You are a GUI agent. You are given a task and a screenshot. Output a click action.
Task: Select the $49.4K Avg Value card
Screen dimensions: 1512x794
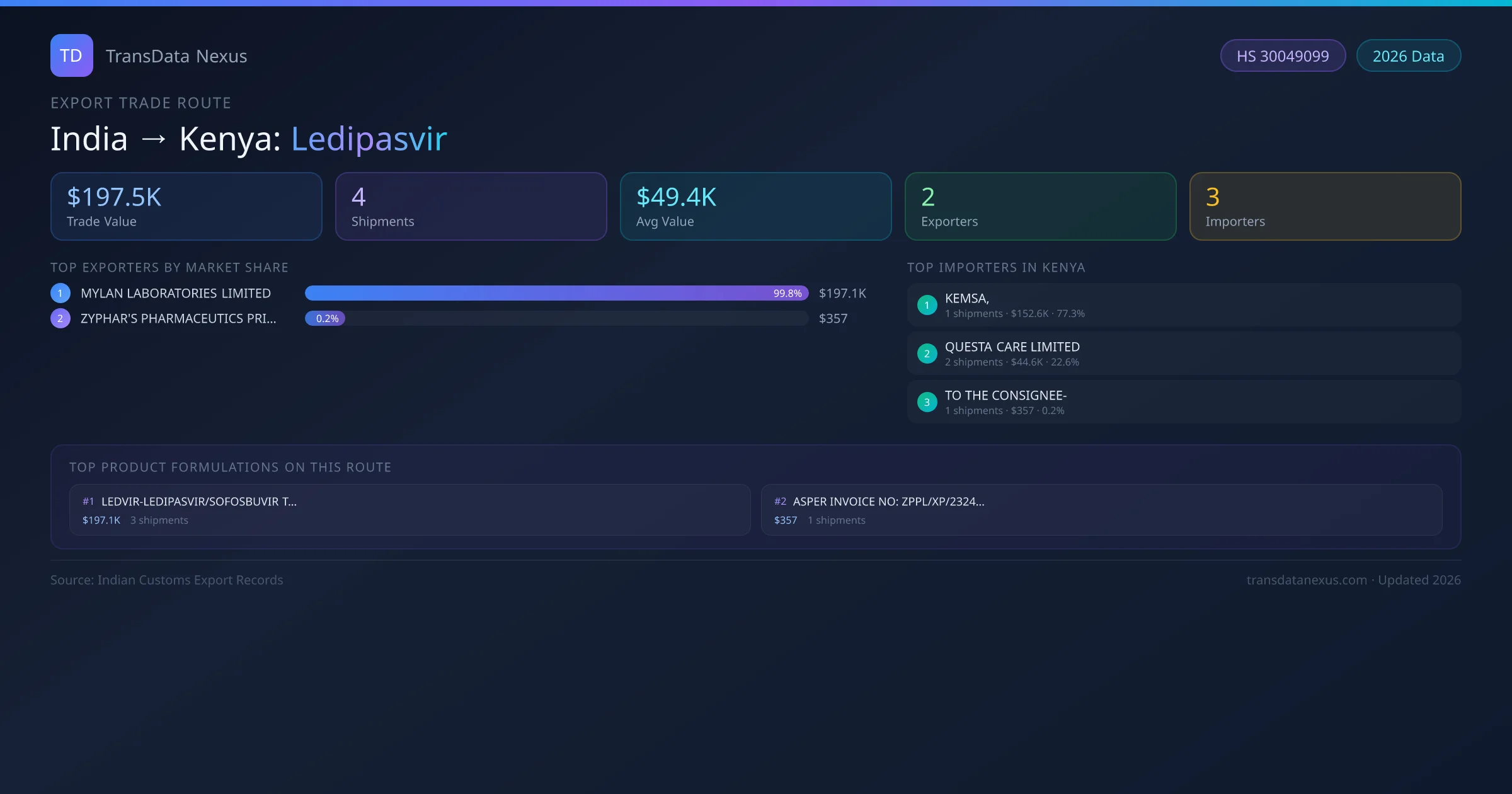tap(755, 206)
